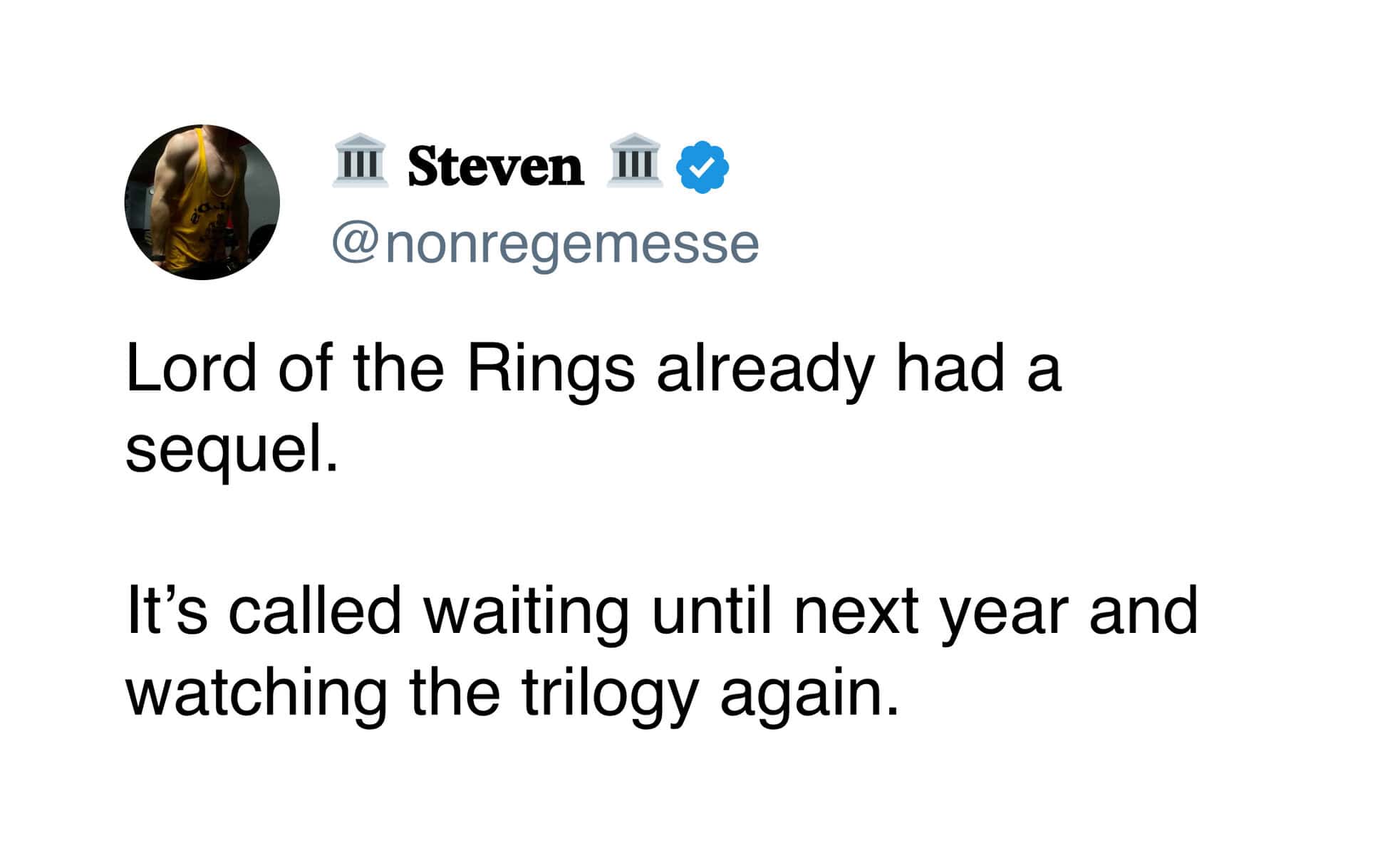Click the word "sequel." in the tweet

click(x=232, y=450)
